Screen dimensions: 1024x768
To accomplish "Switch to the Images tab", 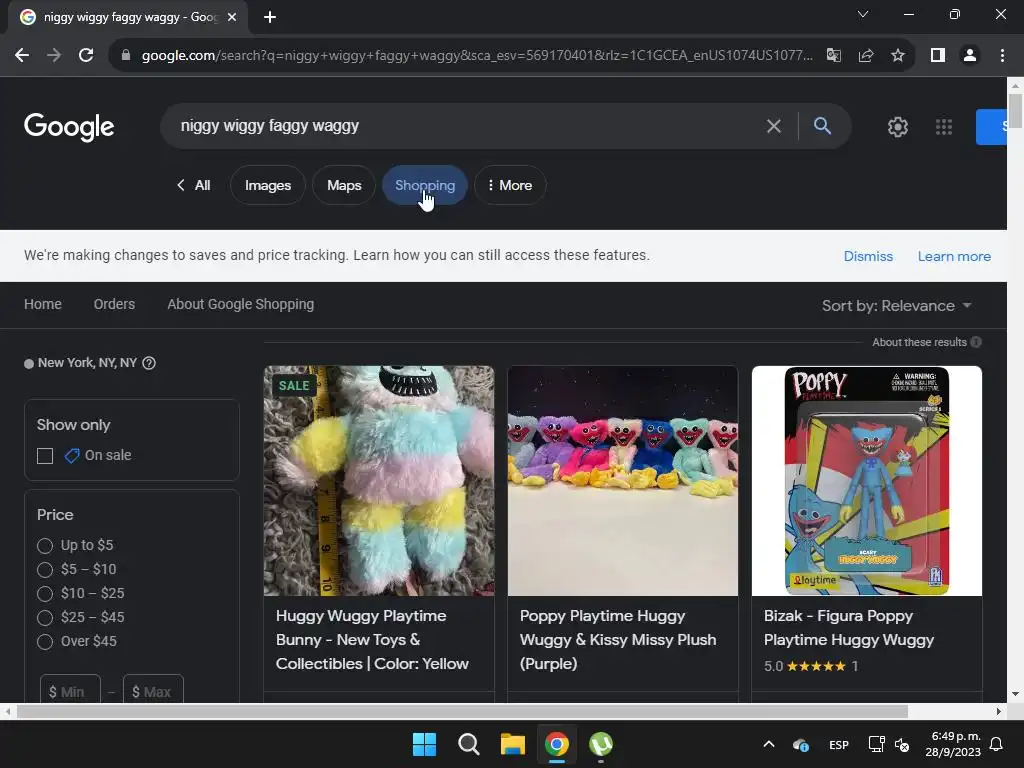I will pos(268,185).
